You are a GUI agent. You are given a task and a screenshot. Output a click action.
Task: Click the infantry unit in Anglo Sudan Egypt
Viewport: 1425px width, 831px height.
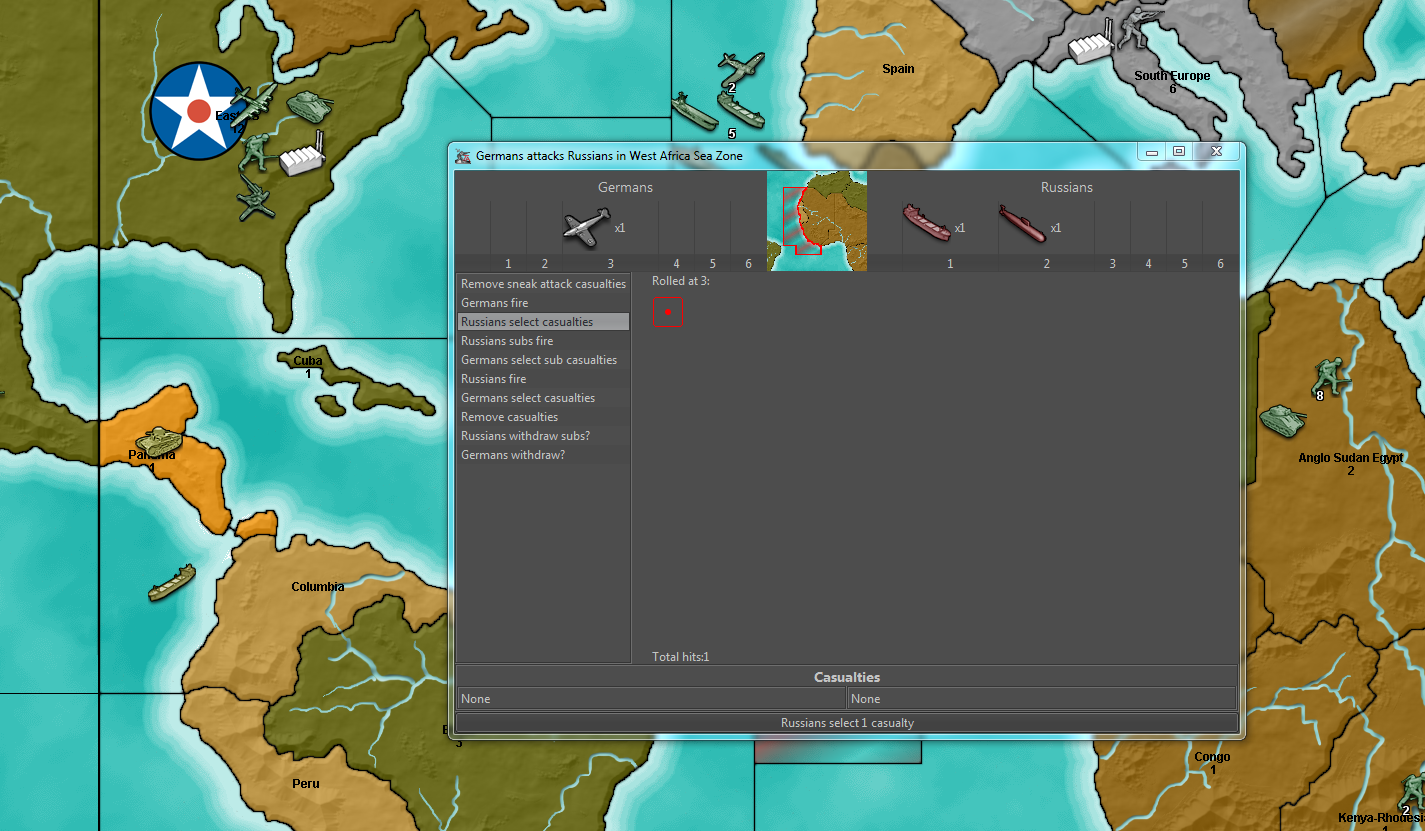(1331, 377)
